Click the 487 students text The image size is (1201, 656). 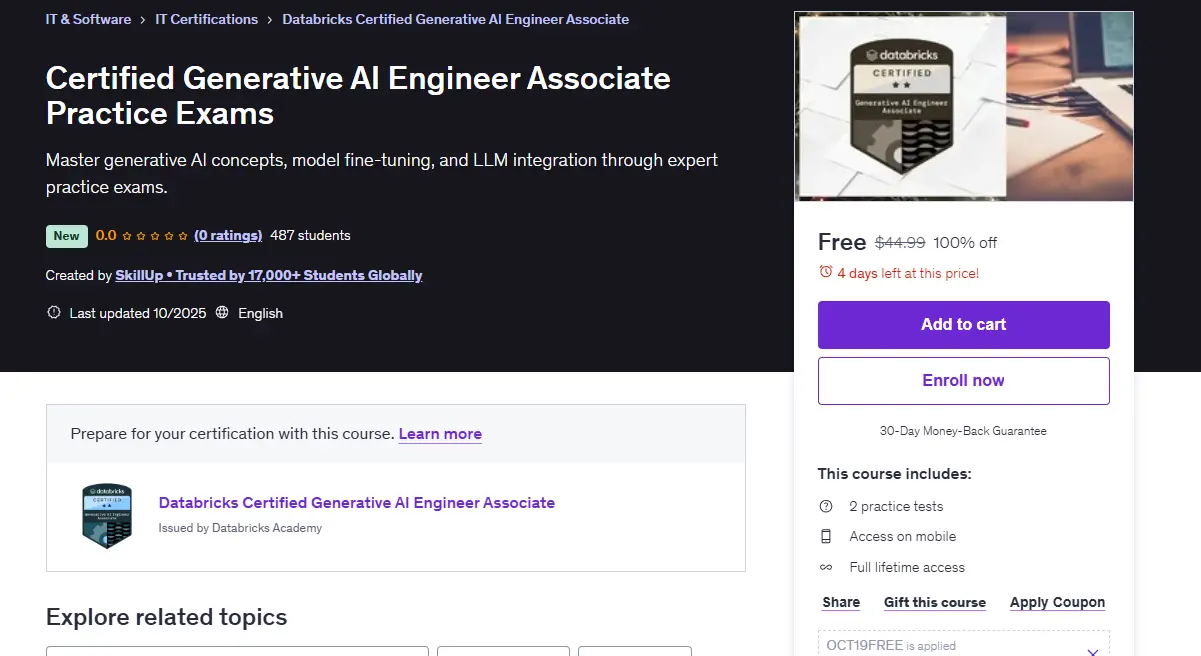coord(310,236)
